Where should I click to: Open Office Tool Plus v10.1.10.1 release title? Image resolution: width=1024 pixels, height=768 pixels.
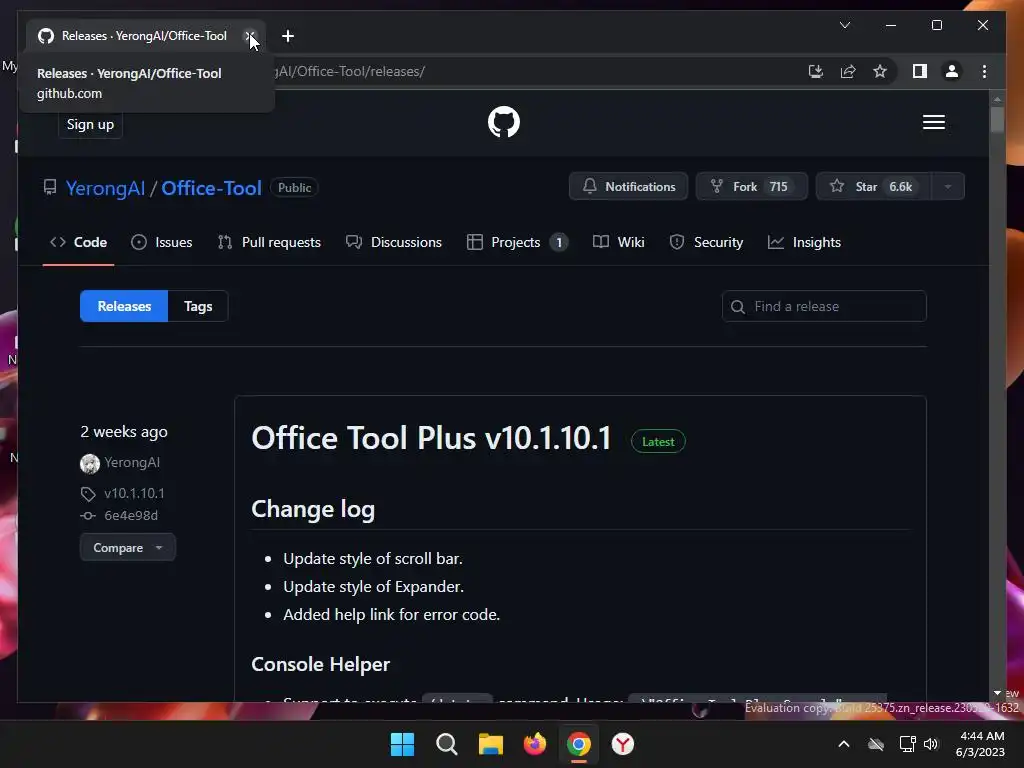point(431,438)
